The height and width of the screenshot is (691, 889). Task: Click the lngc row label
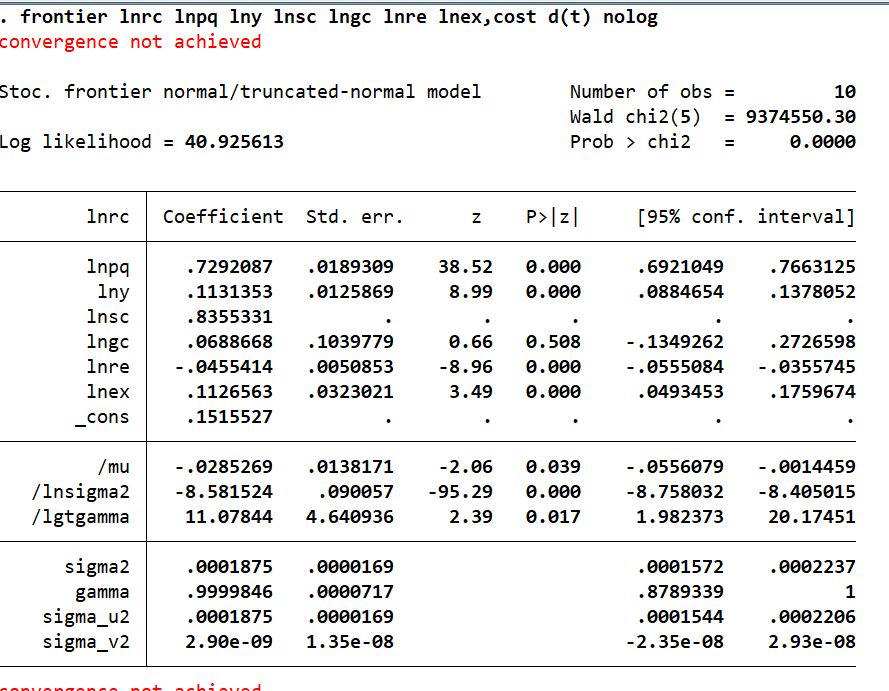[x=108, y=342]
